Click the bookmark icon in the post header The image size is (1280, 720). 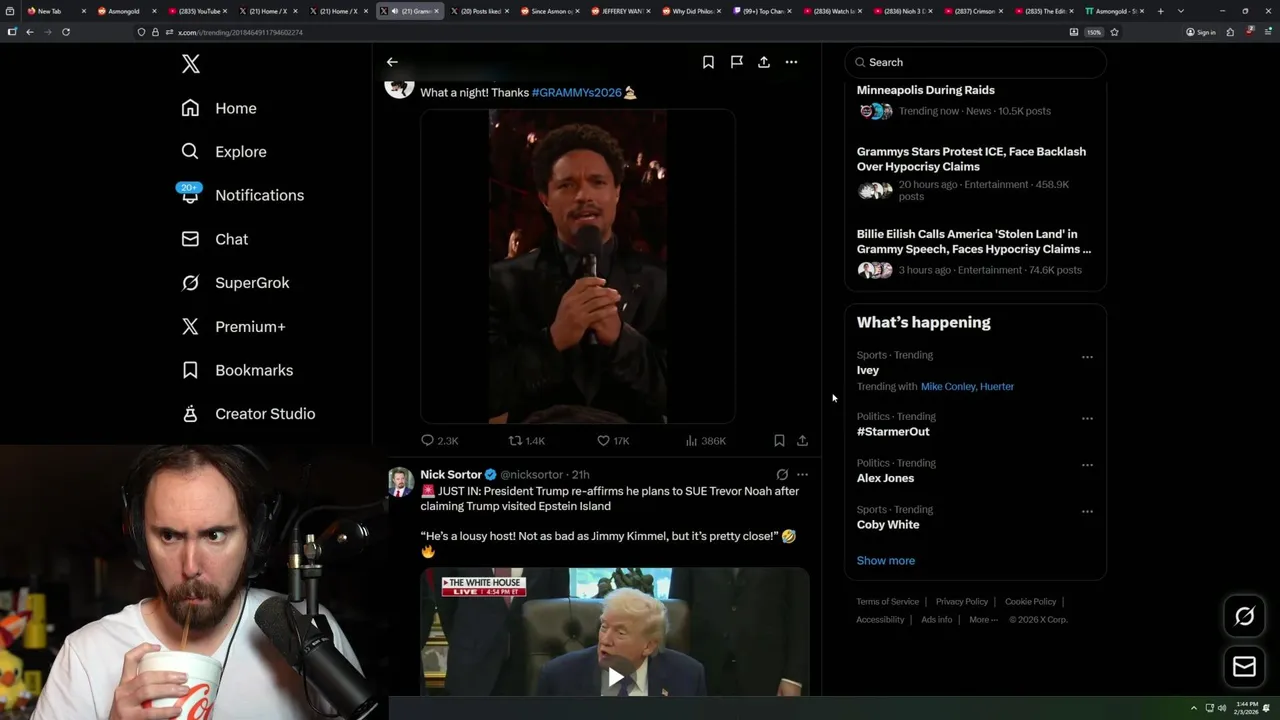(x=708, y=62)
